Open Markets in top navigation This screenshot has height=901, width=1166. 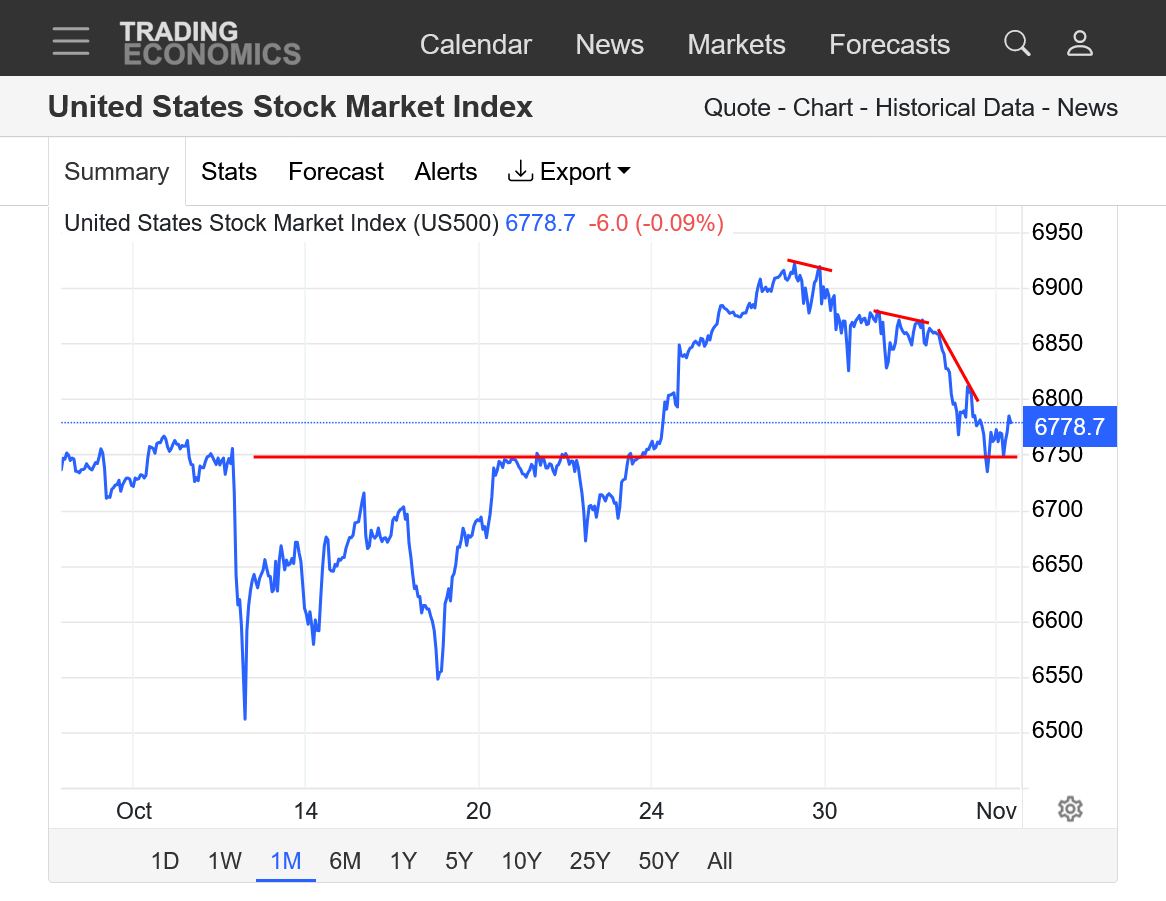tap(737, 45)
